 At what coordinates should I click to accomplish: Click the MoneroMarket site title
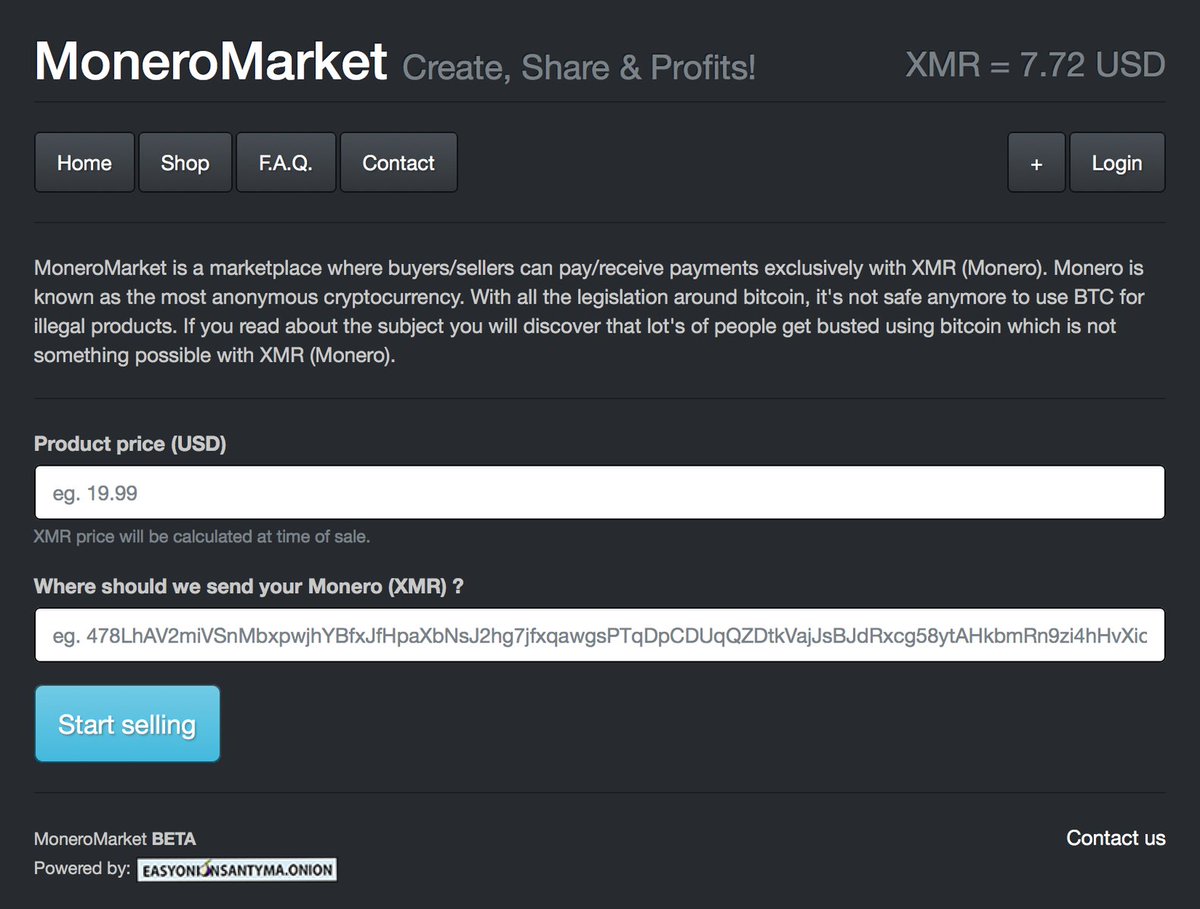click(x=211, y=61)
